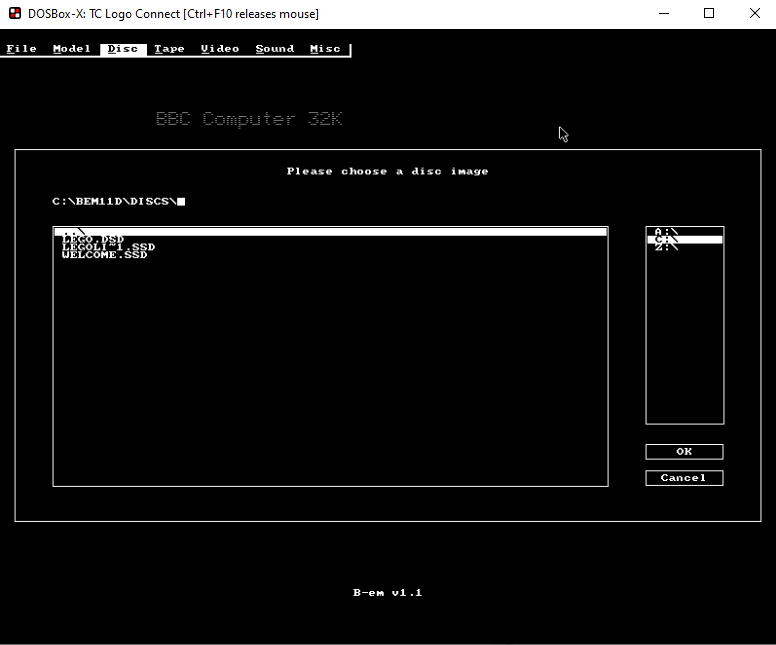Open the File menu
The image size is (776, 645).
pos(22,49)
